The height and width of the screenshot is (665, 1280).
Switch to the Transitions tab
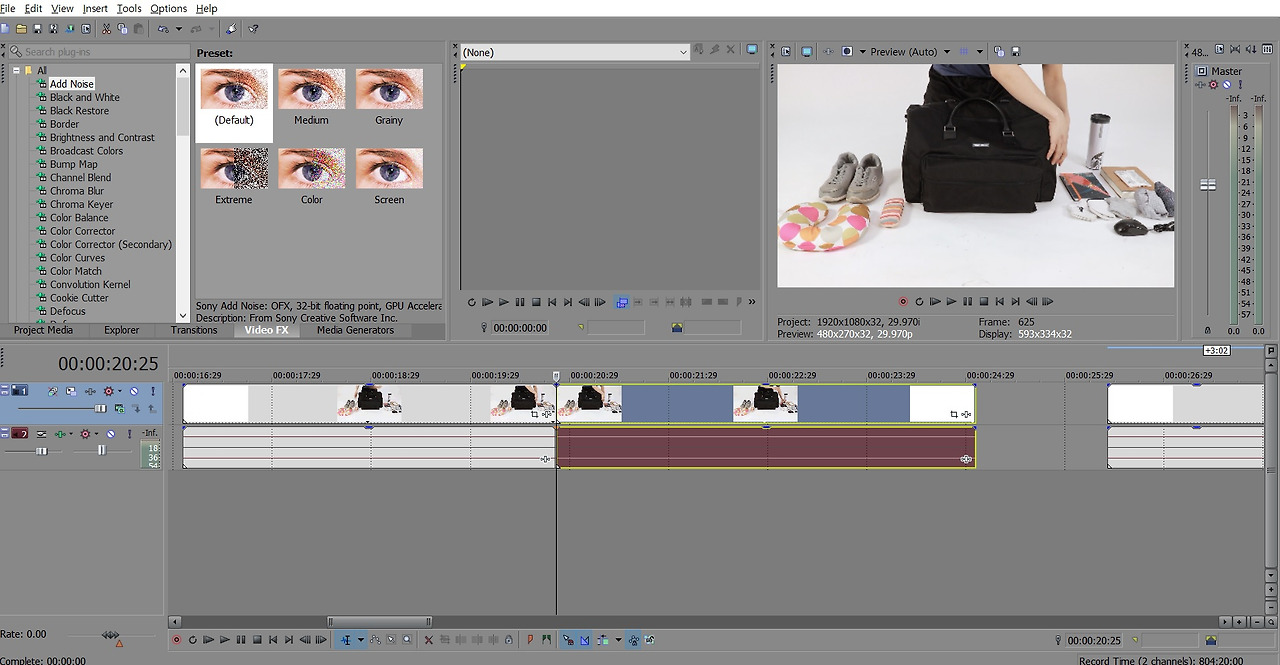pyautogui.click(x=194, y=330)
